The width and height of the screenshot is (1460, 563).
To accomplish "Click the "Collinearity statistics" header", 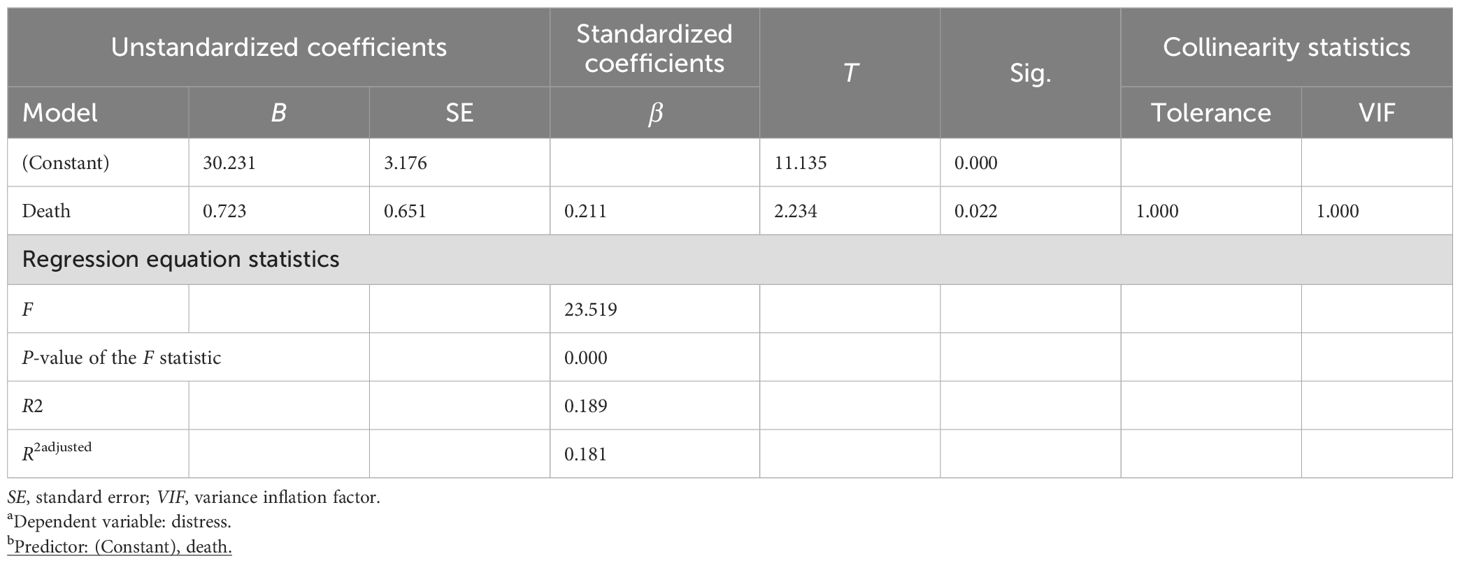I will [1286, 47].
